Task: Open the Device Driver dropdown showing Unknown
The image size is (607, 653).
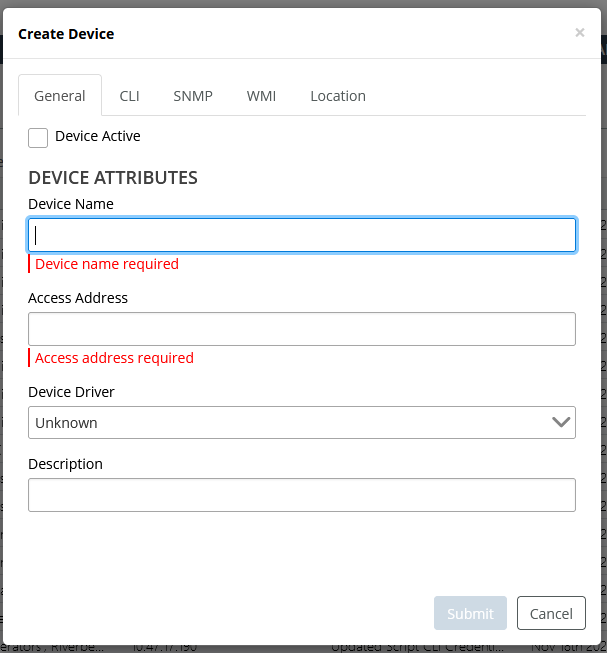Action: point(290,423)
